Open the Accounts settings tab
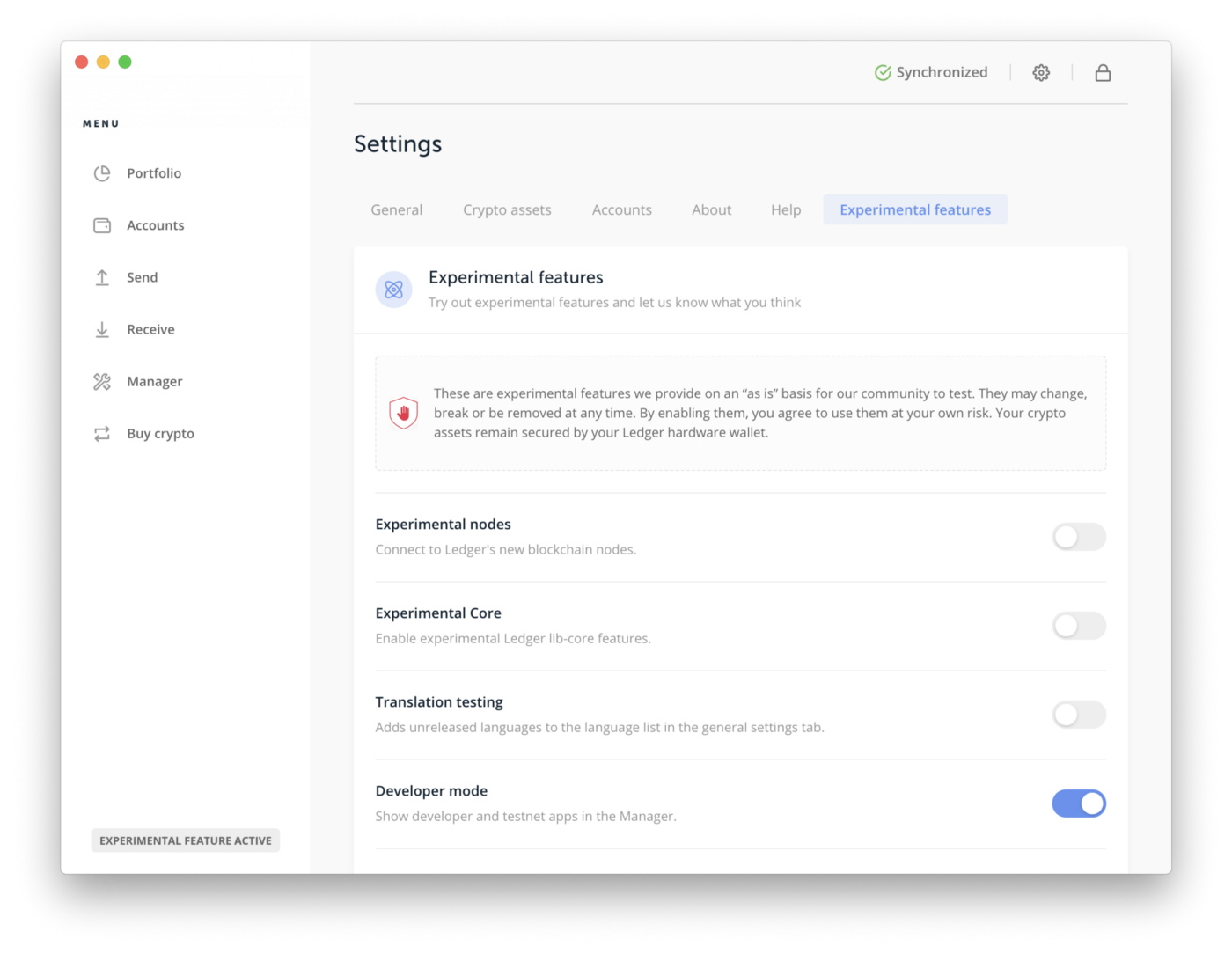 (621, 209)
